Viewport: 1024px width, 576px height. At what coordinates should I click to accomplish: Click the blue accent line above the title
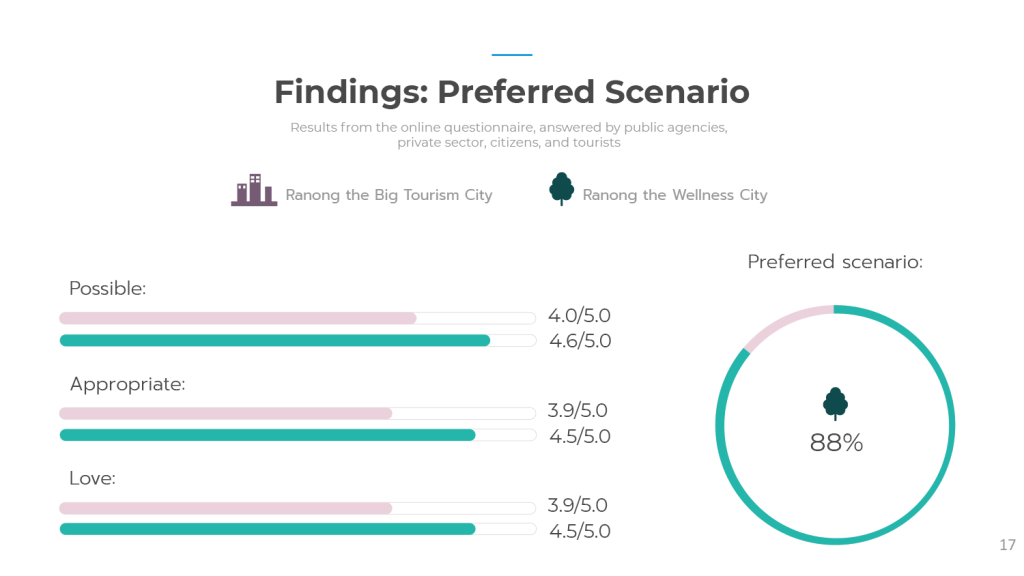point(512,55)
